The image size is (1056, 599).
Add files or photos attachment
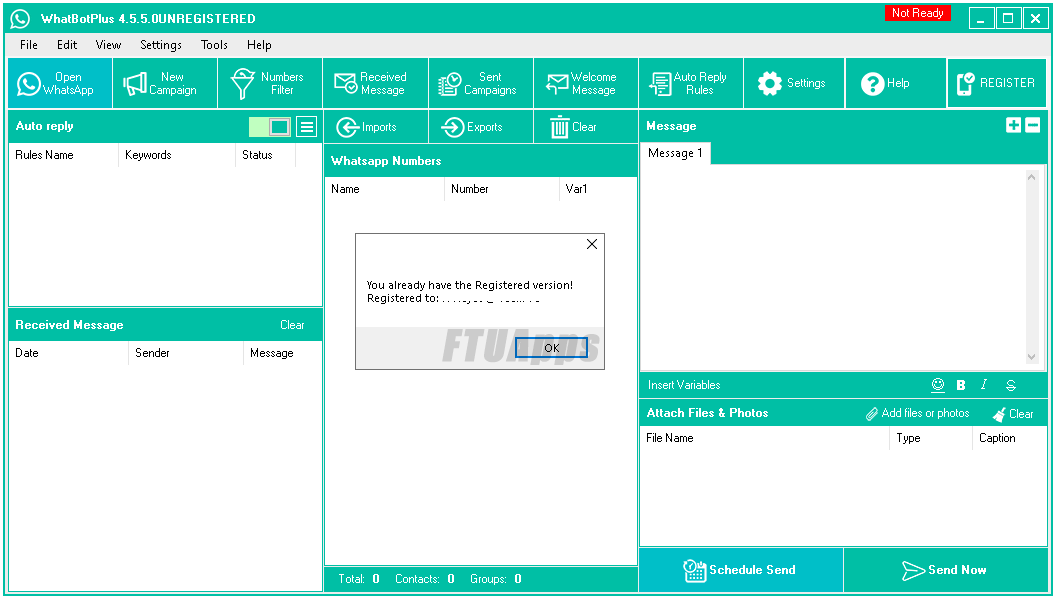917,414
